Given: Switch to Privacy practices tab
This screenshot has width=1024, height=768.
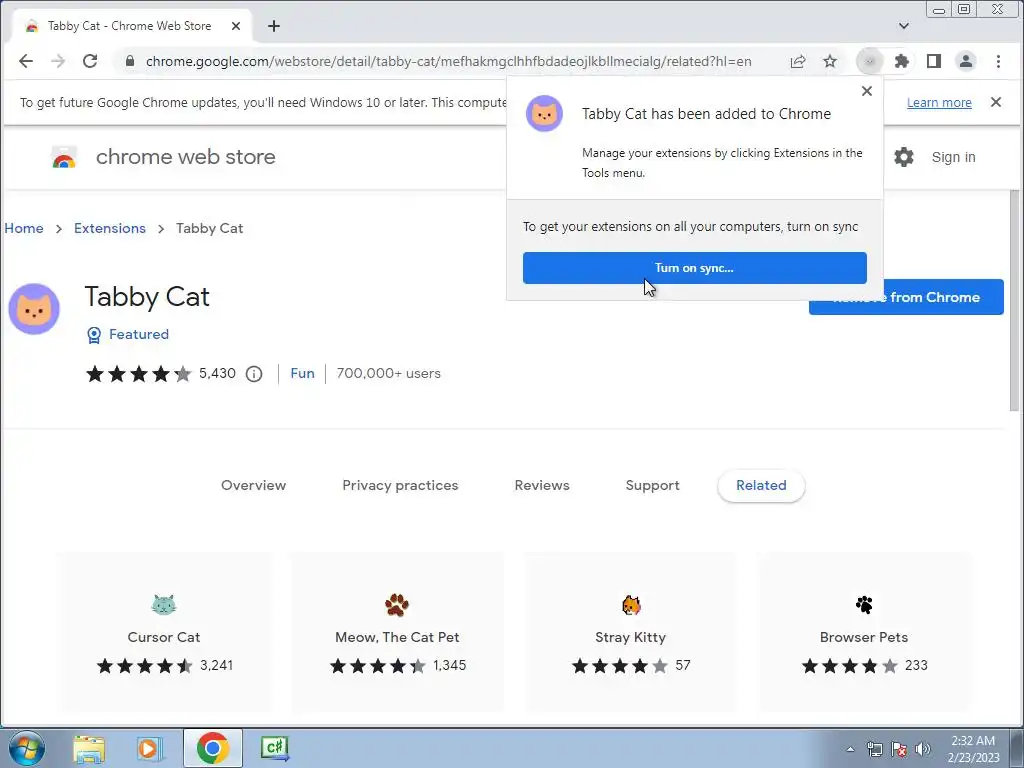Looking at the screenshot, I should tap(400, 485).
